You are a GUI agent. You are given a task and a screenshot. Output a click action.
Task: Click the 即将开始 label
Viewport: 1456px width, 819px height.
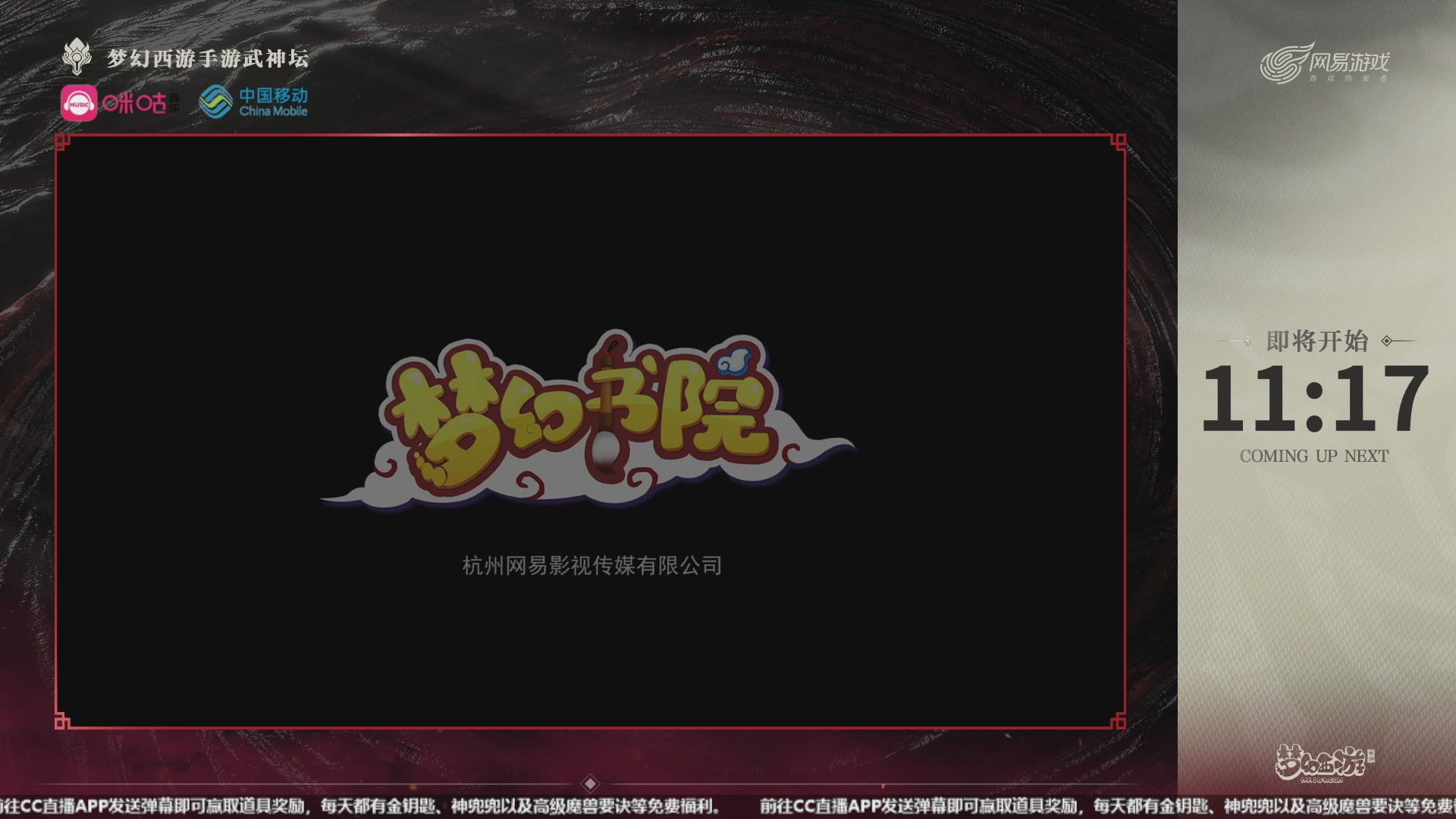click(x=1317, y=341)
